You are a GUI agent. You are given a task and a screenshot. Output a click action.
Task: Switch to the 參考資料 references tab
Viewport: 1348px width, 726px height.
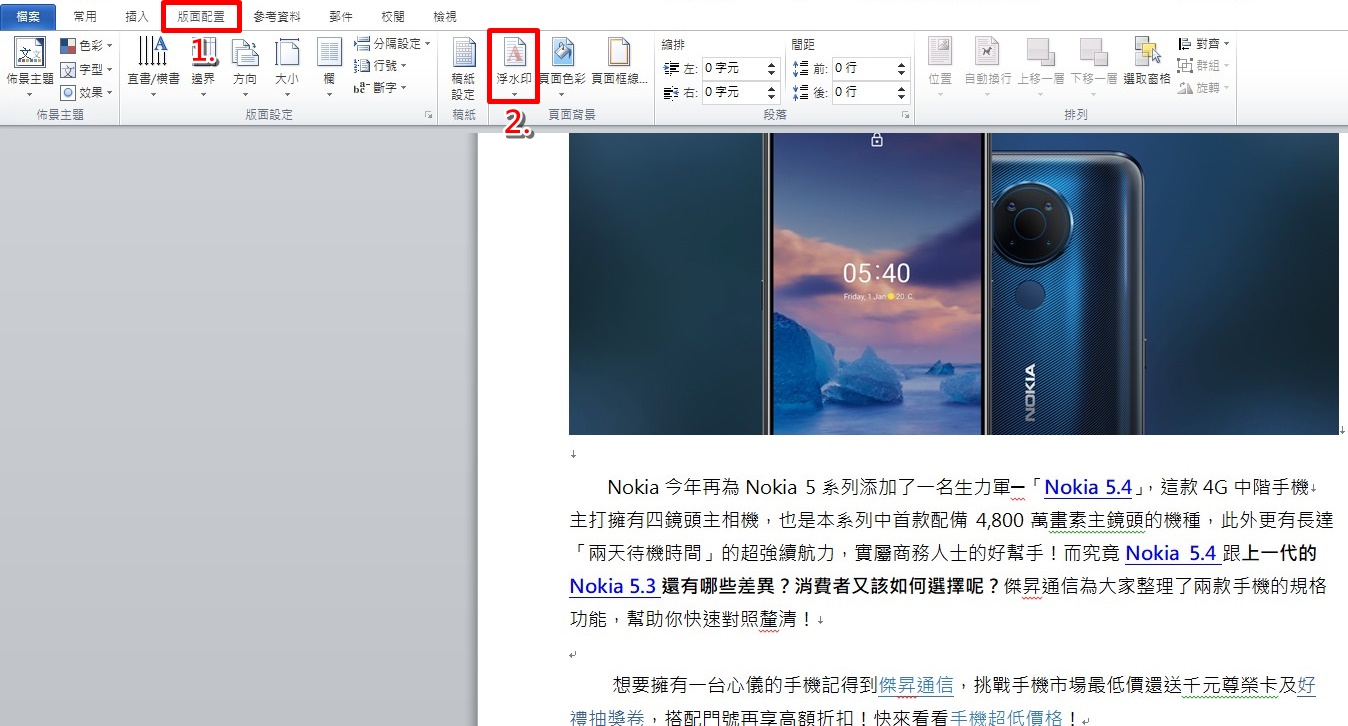click(x=277, y=17)
